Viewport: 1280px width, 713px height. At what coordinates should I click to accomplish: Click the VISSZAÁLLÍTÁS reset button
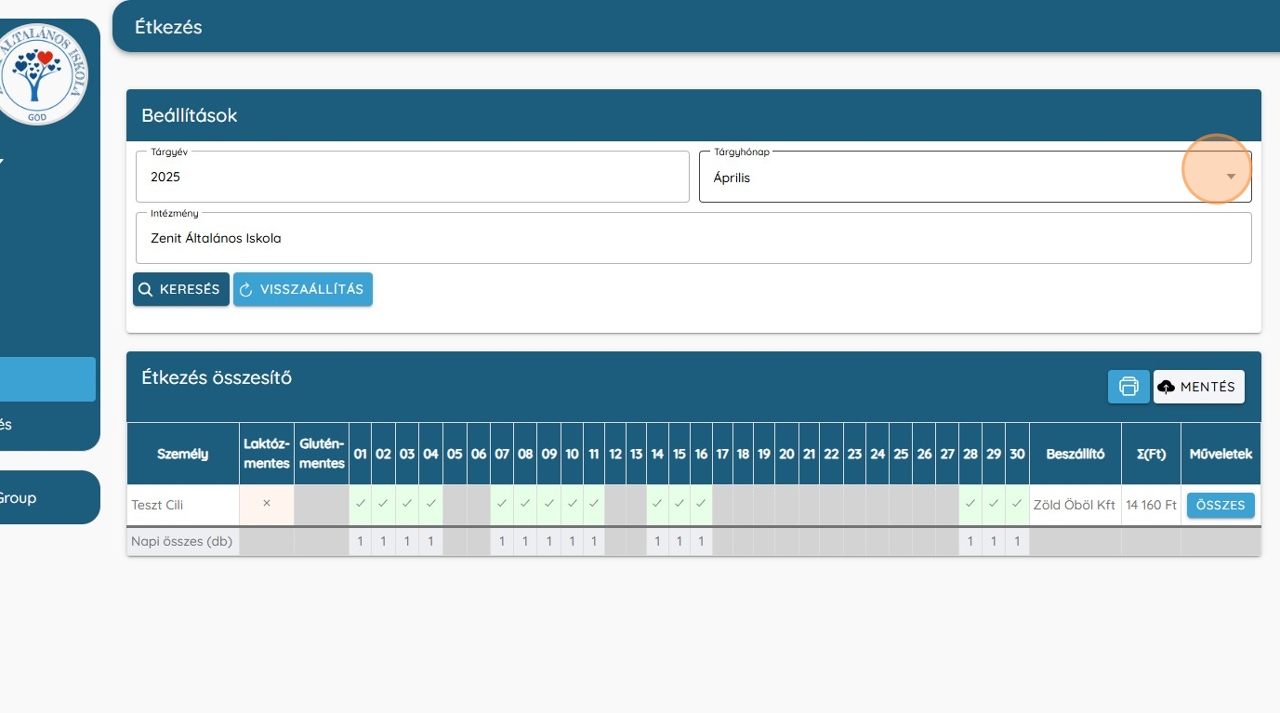(303, 289)
